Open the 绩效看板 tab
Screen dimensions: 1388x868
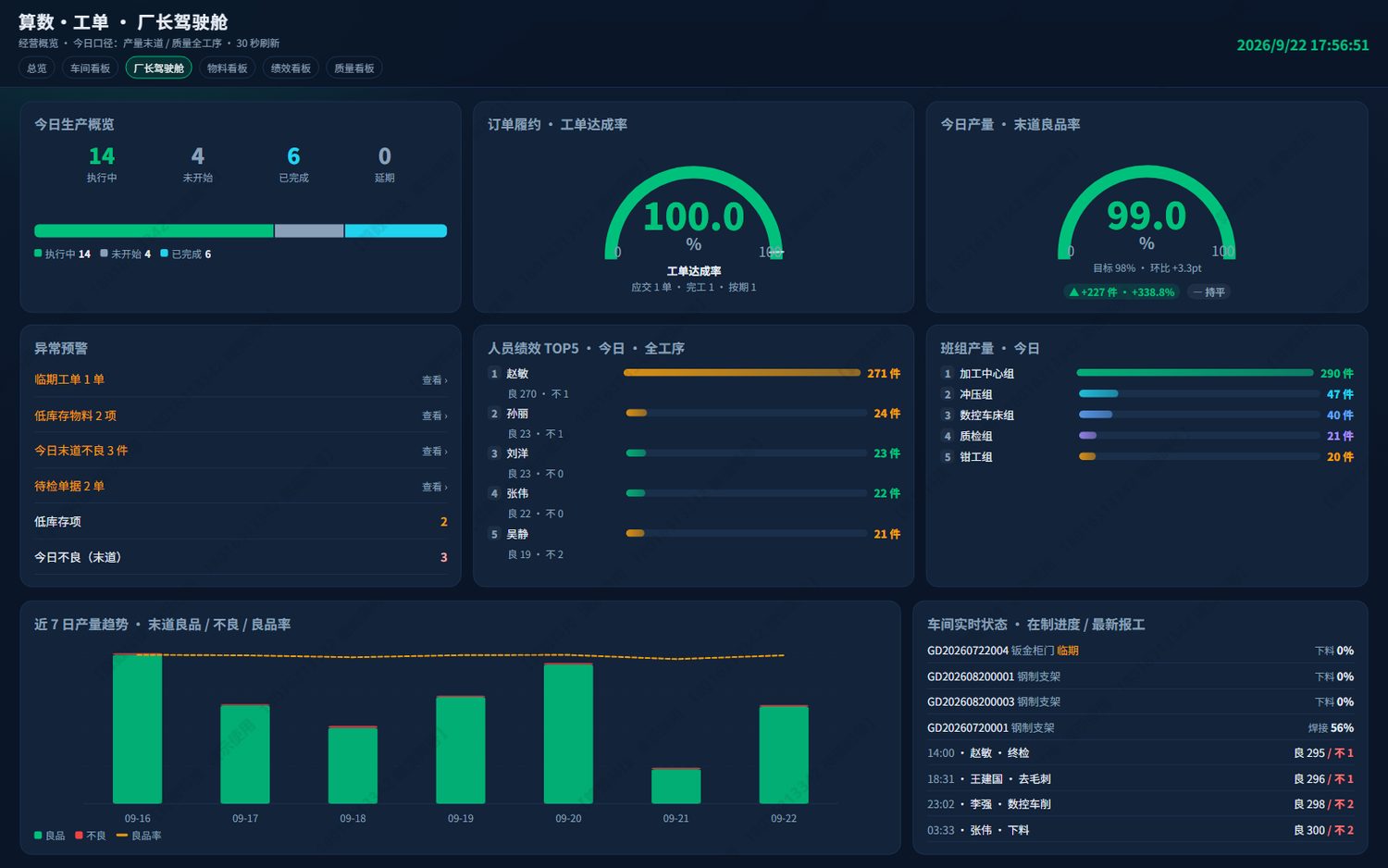tap(291, 68)
